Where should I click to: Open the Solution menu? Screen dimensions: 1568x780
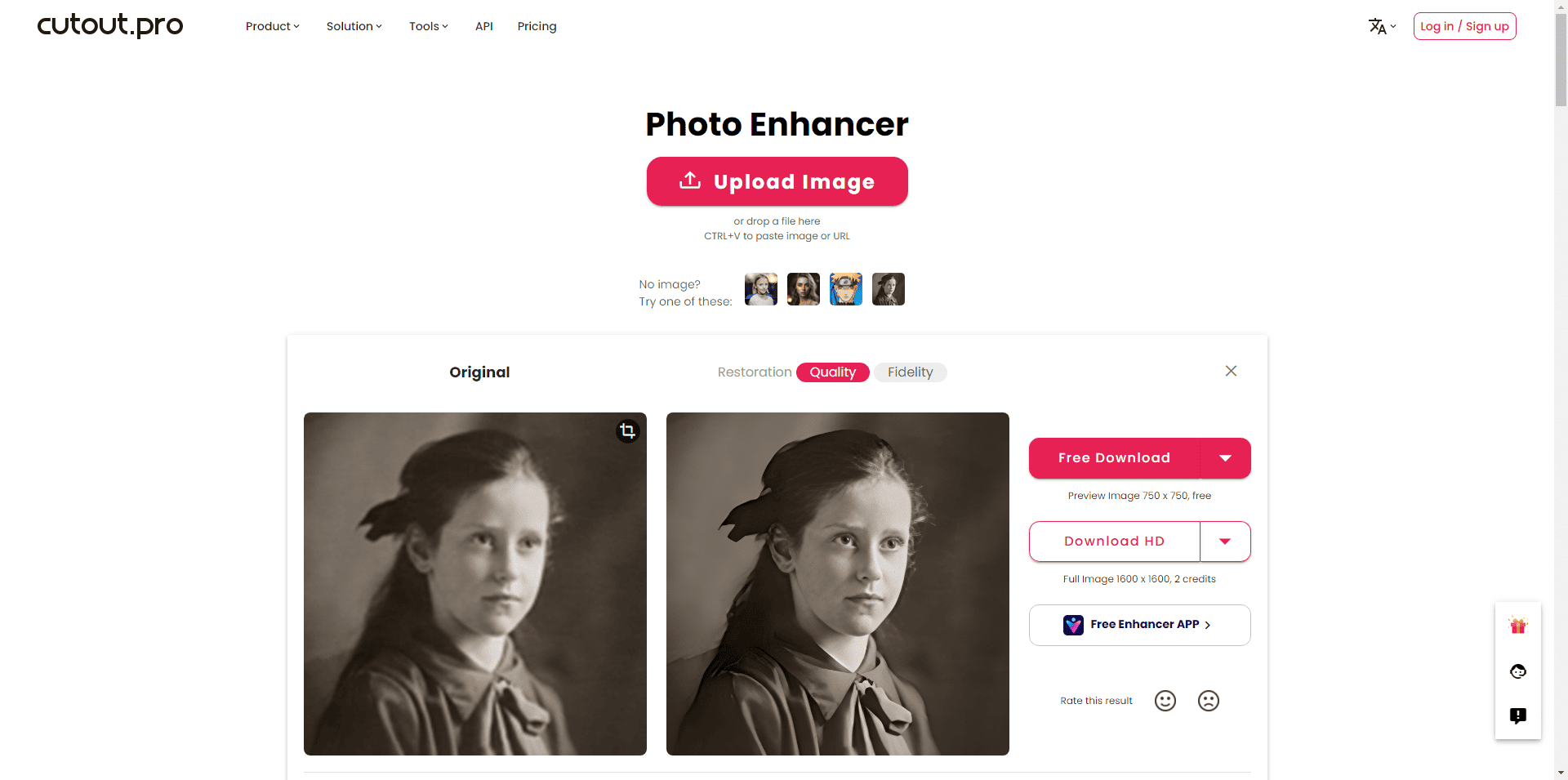354,26
